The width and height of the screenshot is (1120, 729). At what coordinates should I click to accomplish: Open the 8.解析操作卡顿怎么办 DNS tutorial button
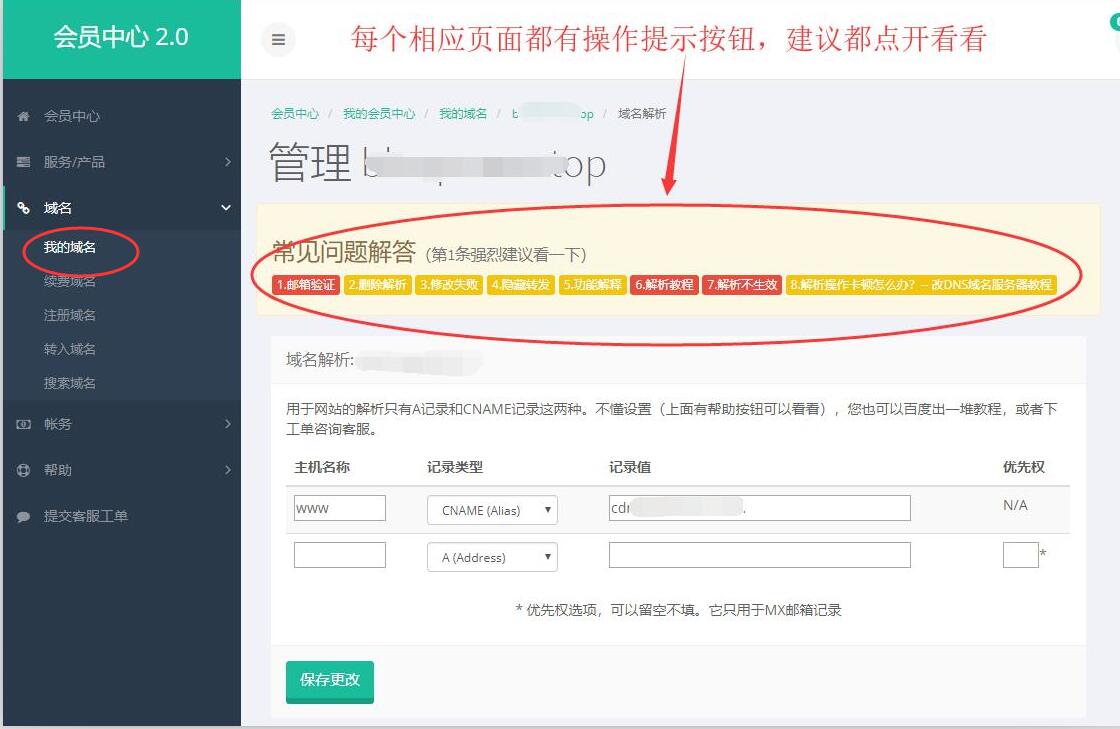coord(921,285)
